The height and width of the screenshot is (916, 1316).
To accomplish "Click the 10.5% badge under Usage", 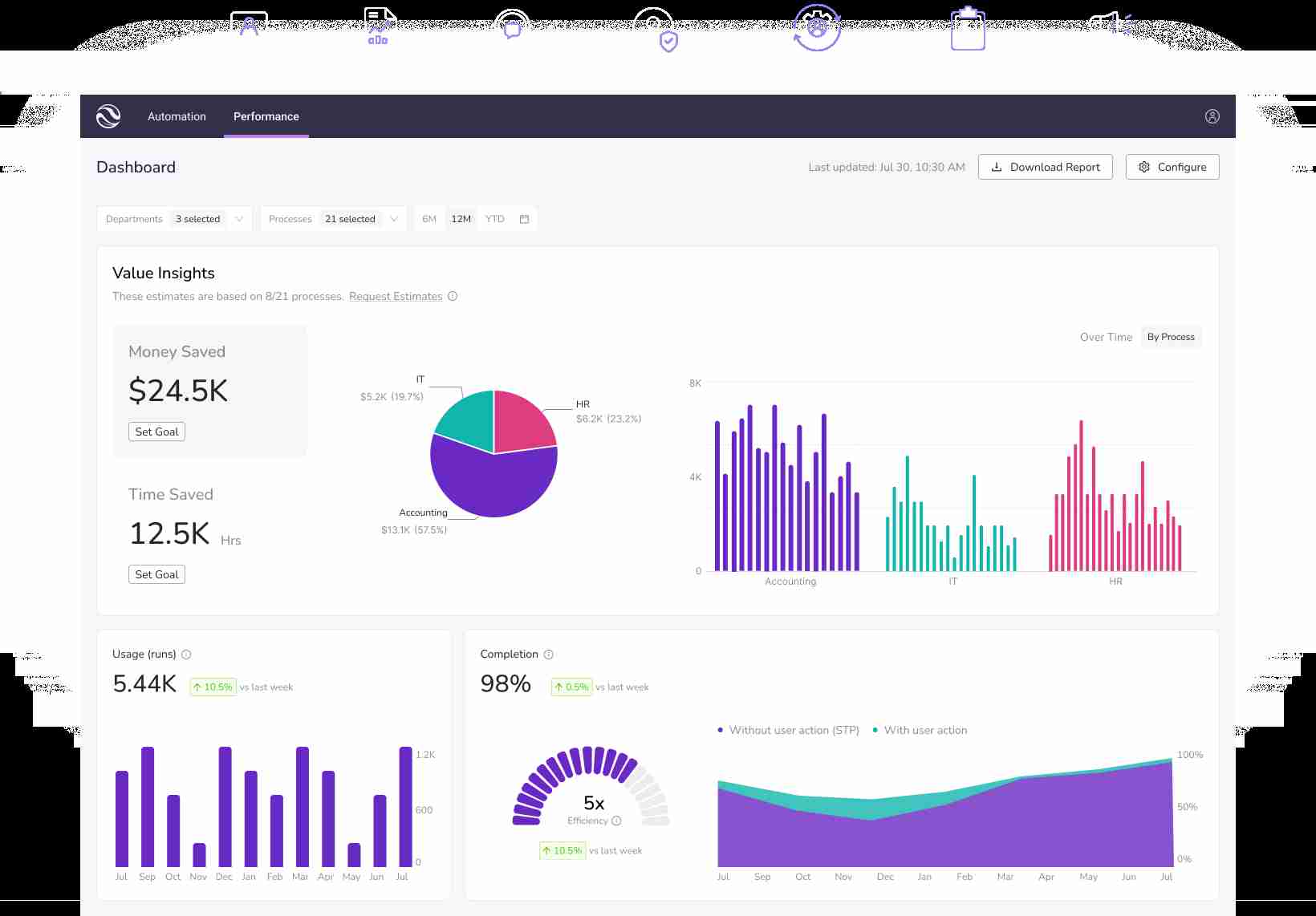I will (x=213, y=687).
